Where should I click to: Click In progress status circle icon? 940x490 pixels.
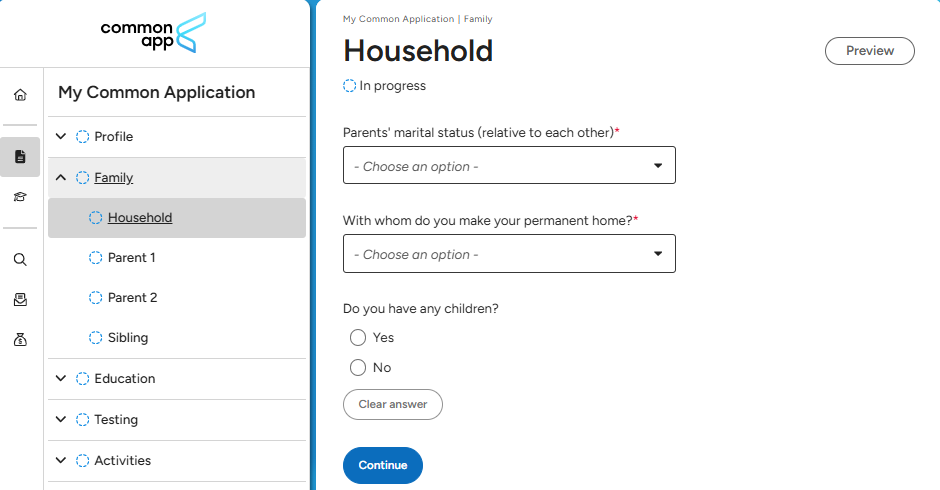click(x=350, y=86)
